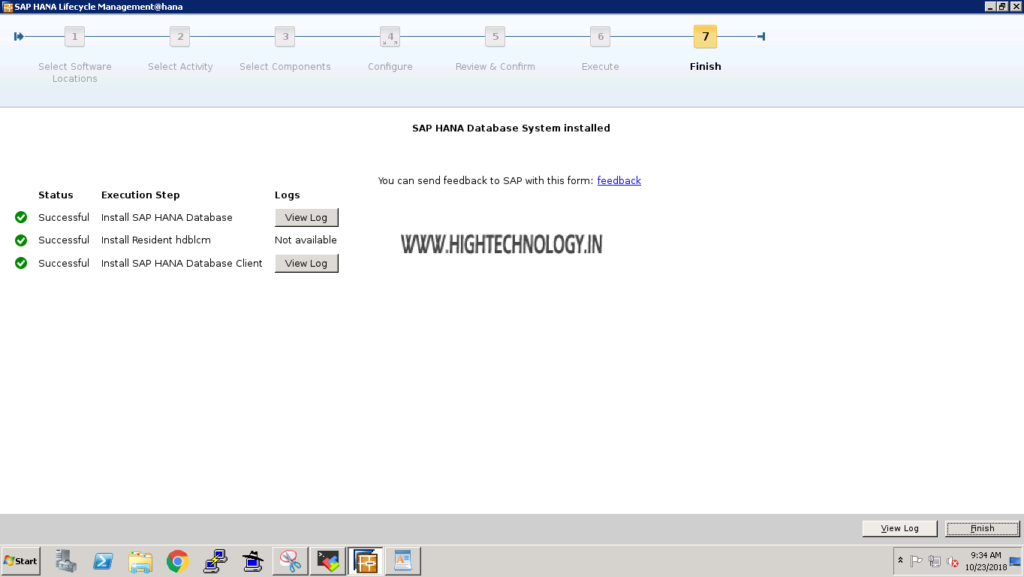Open the document editor taskbar icon
The image size is (1024, 577).
(x=403, y=561)
